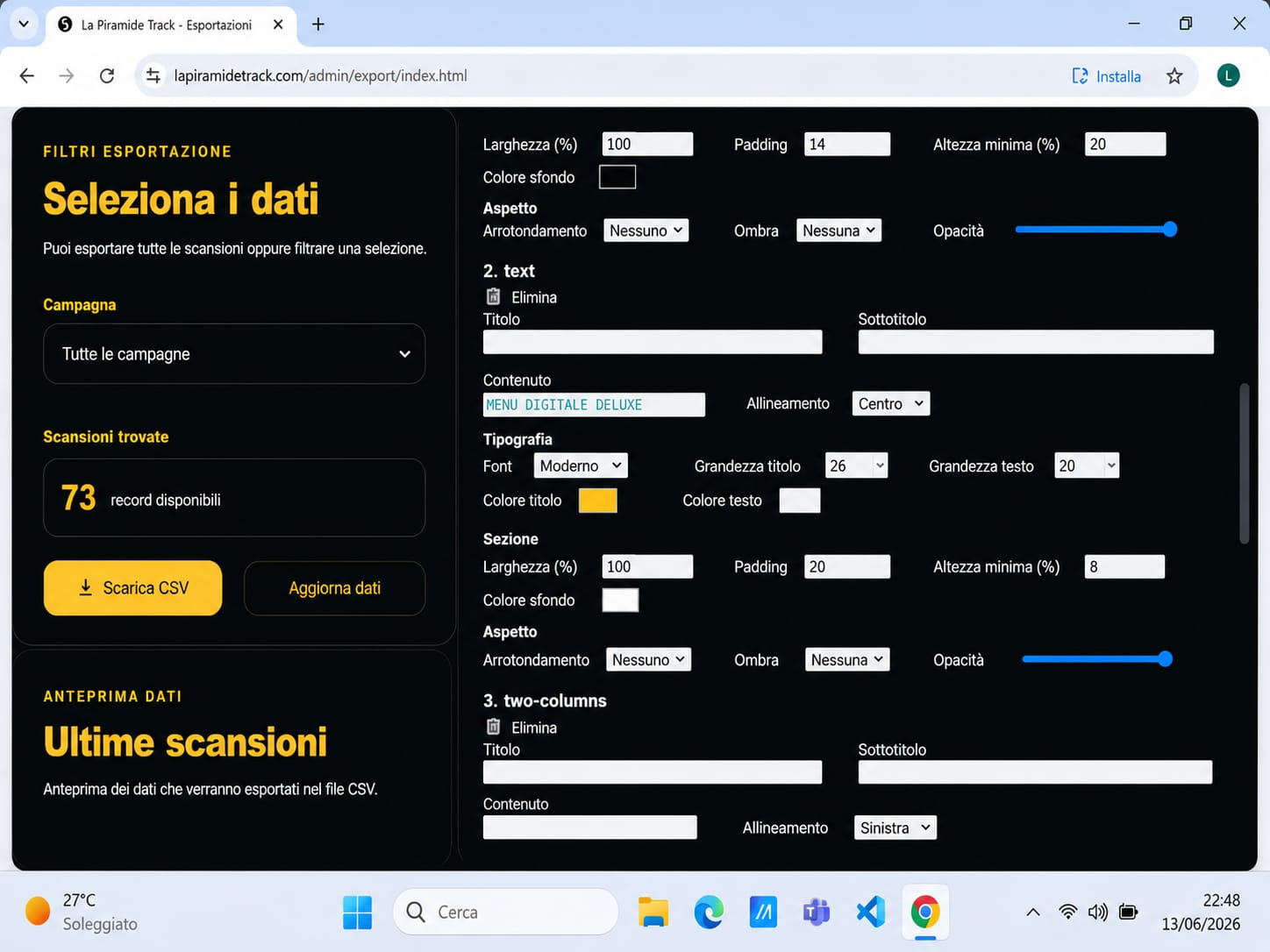Open the black Colore sfondo swatch at top
Viewport: 1270px width, 952px height.
click(x=617, y=177)
